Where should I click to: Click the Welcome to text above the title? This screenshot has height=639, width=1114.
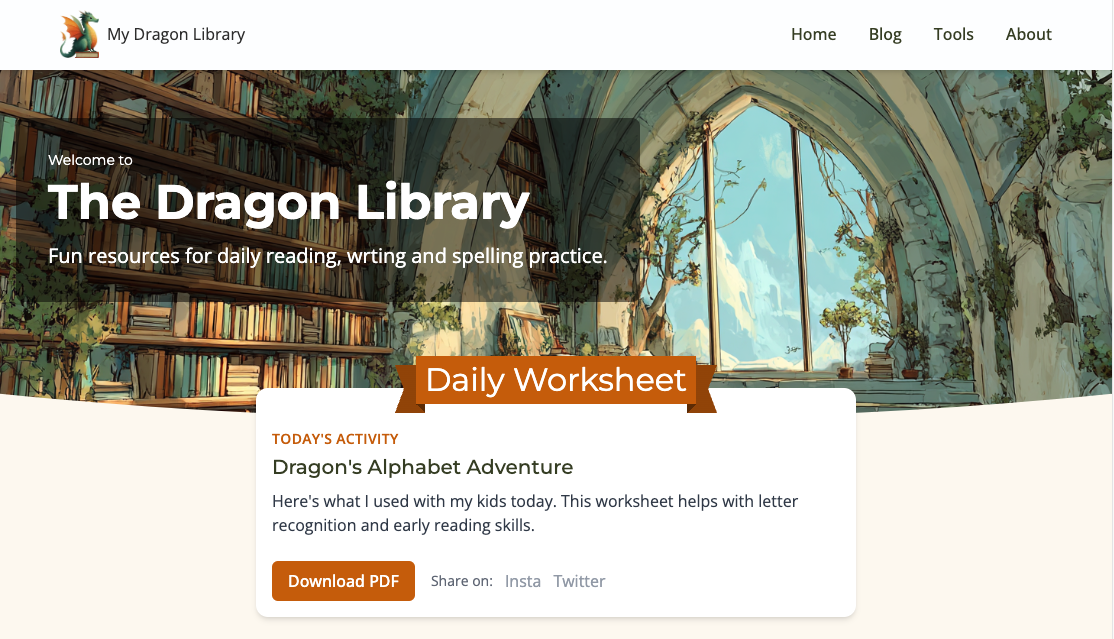[x=90, y=160]
